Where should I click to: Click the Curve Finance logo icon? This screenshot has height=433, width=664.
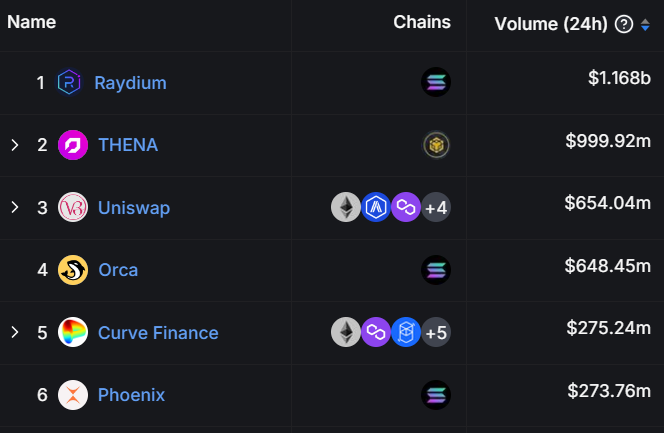(73, 332)
